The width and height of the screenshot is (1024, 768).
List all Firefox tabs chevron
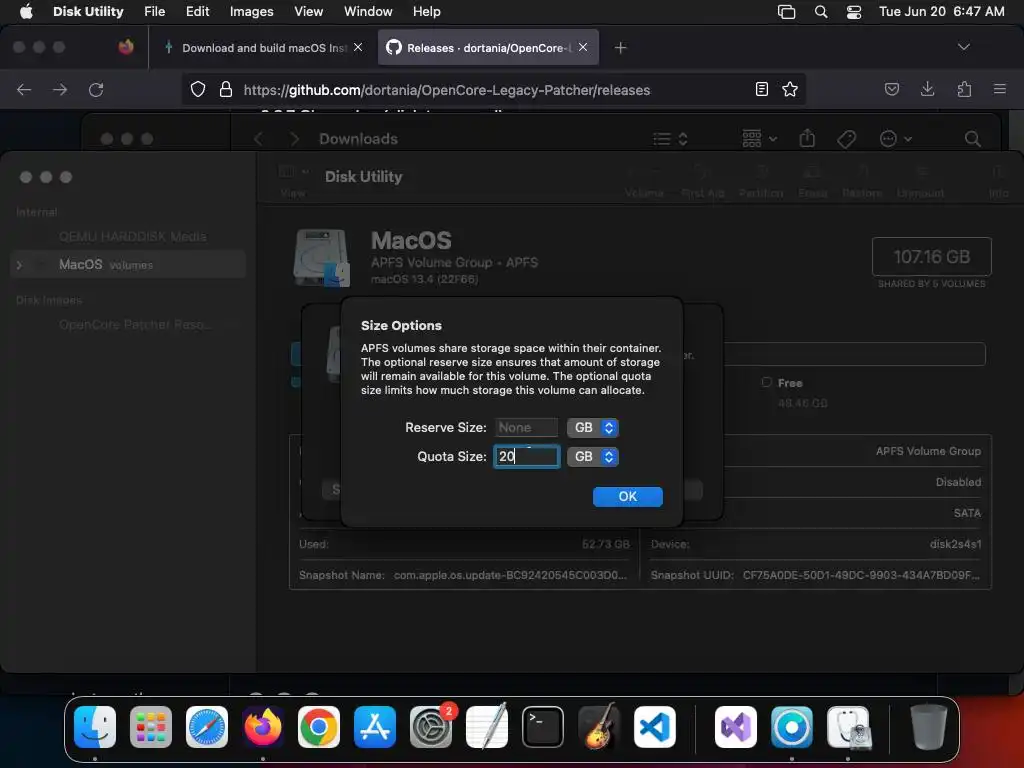963,47
